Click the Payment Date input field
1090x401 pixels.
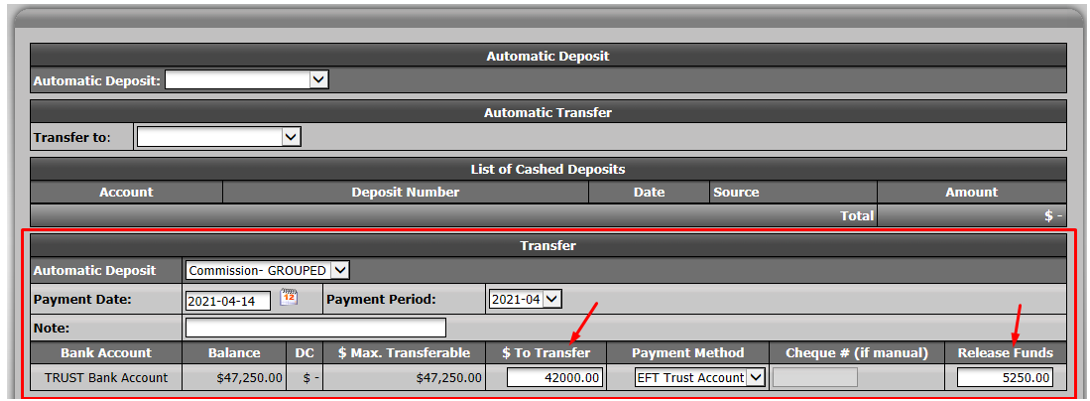point(228,301)
